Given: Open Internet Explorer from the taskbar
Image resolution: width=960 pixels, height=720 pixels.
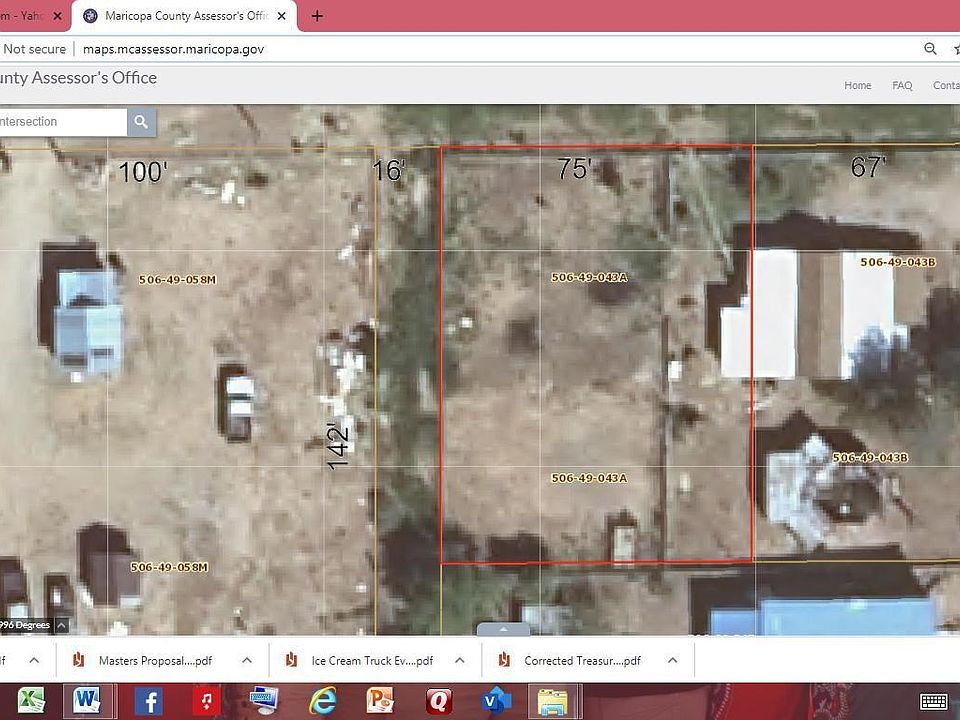Looking at the screenshot, I should tap(322, 700).
